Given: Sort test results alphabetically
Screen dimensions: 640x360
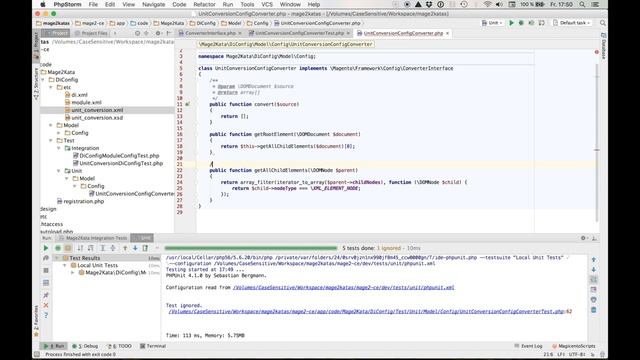Looking at the screenshot, I should pos(80,248).
